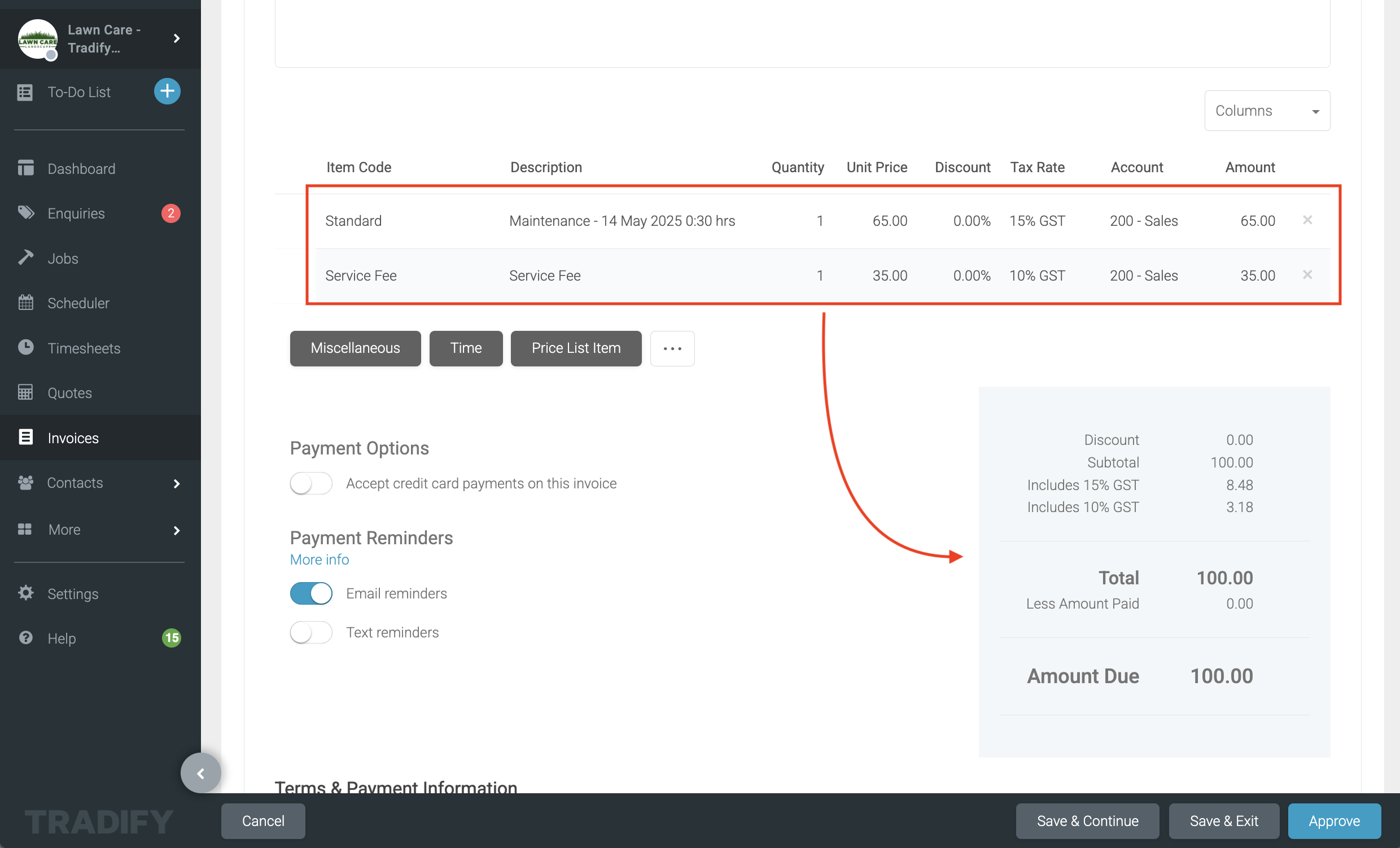This screenshot has width=1400, height=848.
Task: Open Timesheets page
Action: click(x=84, y=348)
